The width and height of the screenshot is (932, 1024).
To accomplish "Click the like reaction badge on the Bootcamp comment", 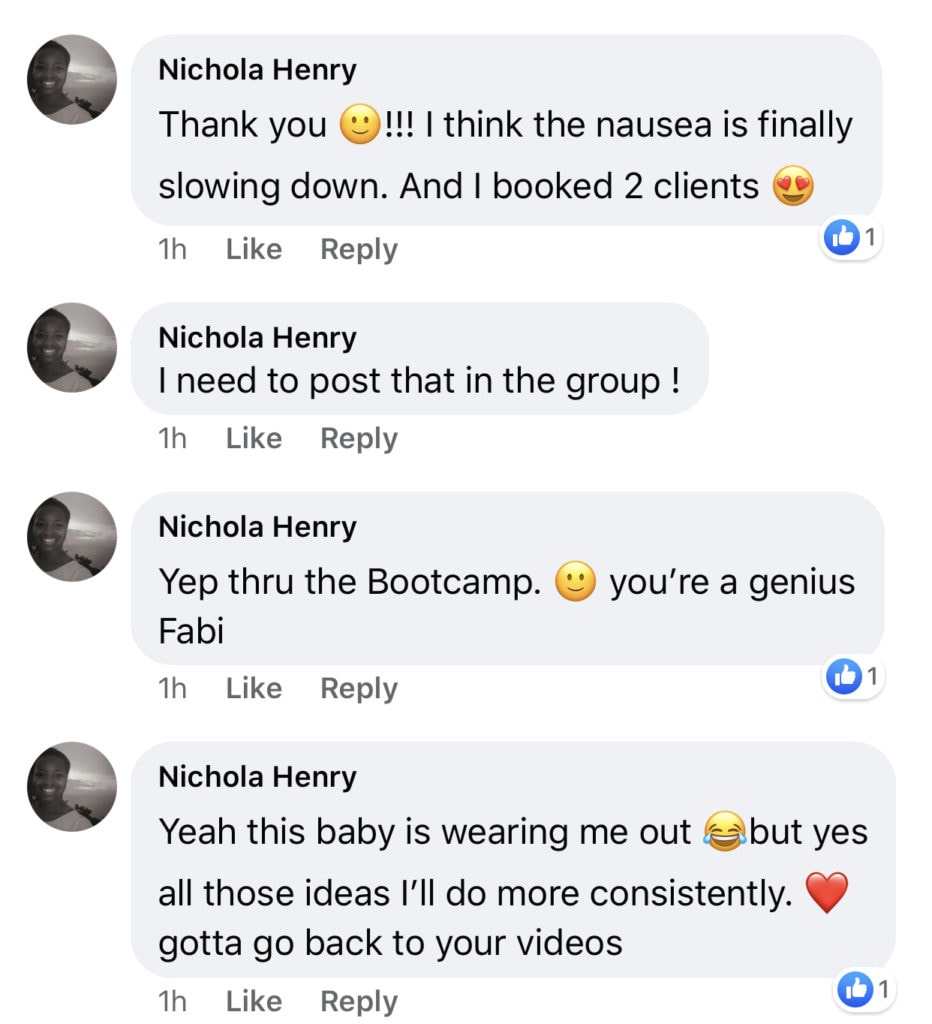I will click(852, 678).
